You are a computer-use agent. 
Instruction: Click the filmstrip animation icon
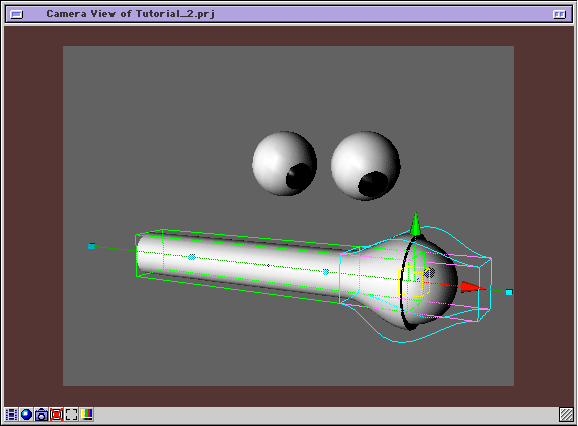point(11,415)
